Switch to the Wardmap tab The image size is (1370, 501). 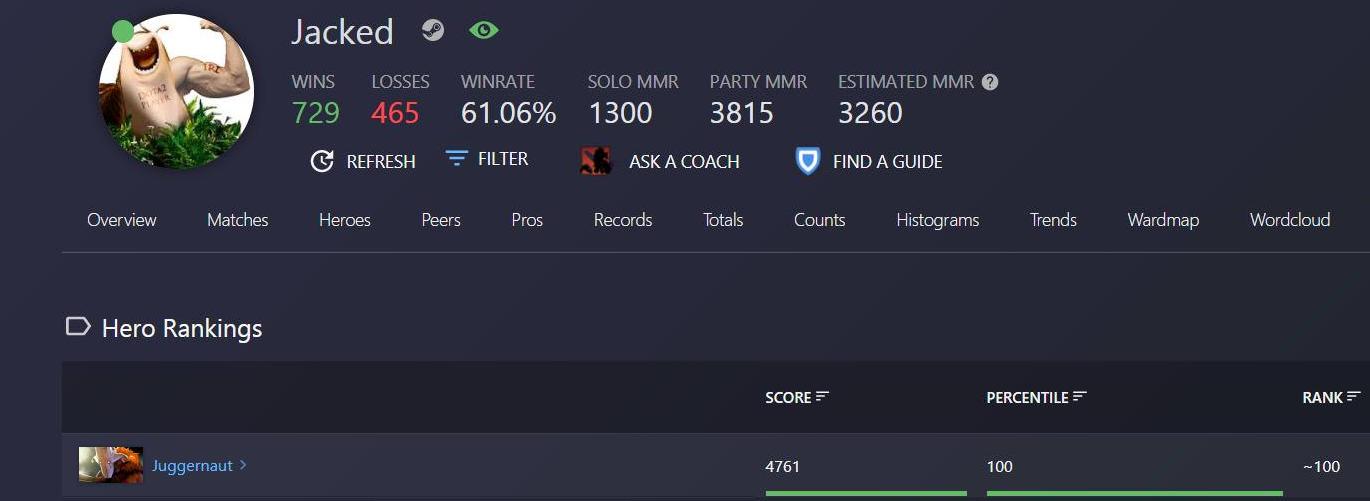(x=1163, y=220)
